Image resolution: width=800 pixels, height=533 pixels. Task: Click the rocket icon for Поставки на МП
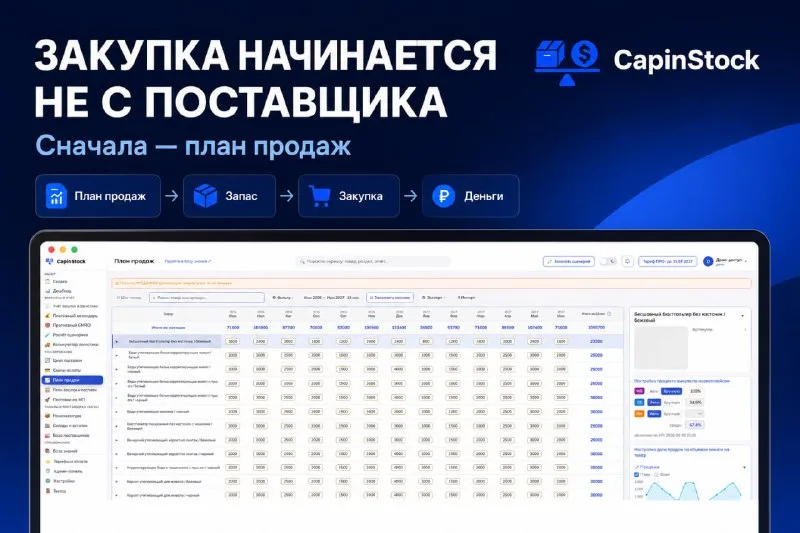pos(47,400)
